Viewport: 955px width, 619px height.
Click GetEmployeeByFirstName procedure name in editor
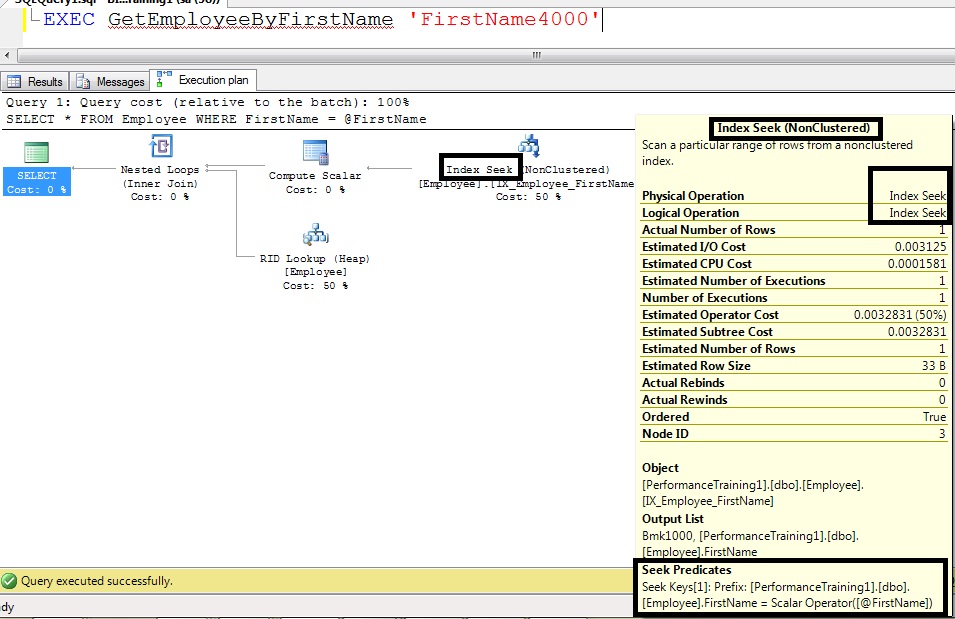click(250, 19)
